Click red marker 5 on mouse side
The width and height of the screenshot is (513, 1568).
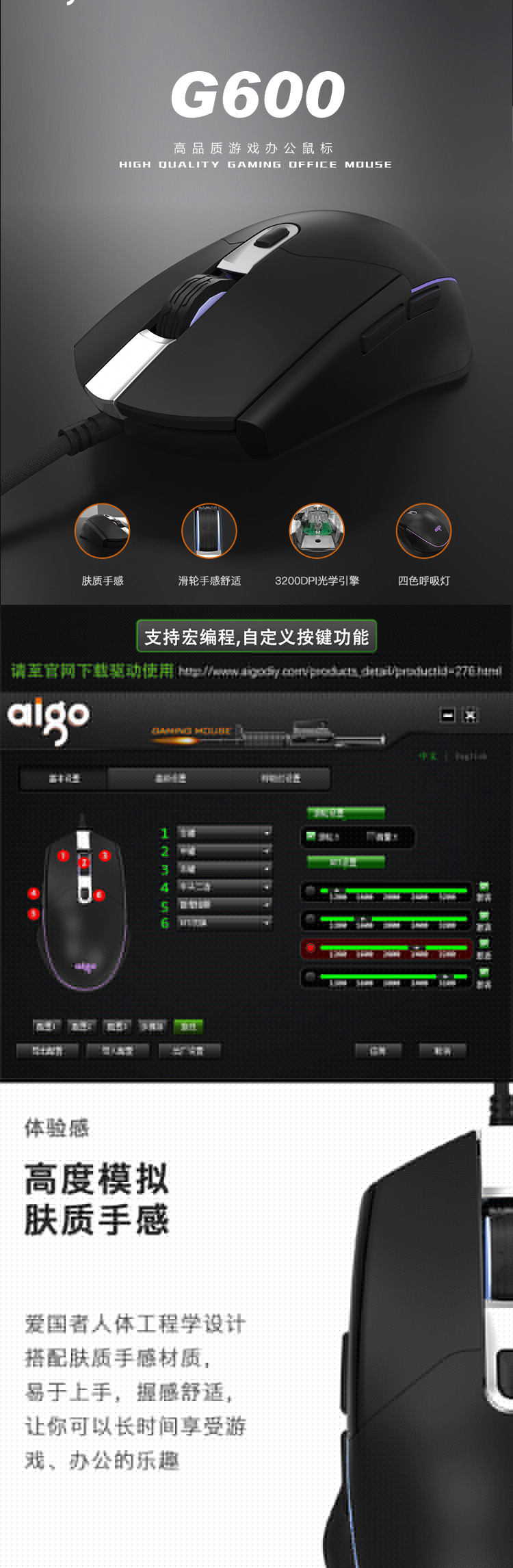tap(33, 913)
